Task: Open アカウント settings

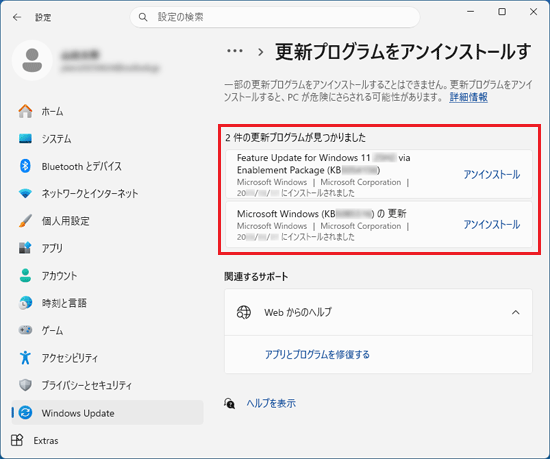Action: click(x=107, y=275)
